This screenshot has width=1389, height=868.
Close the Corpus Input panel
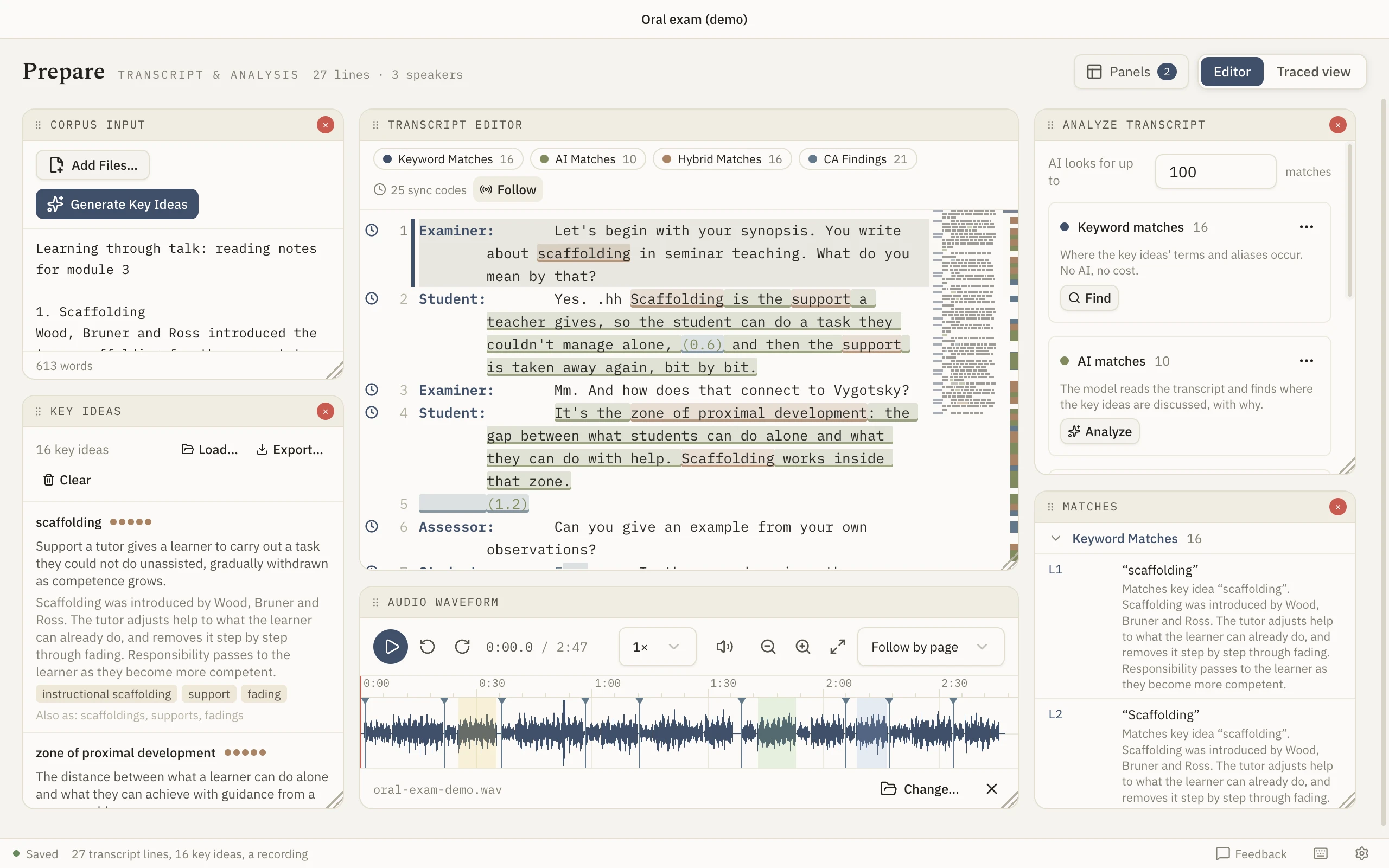click(x=326, y=125)
